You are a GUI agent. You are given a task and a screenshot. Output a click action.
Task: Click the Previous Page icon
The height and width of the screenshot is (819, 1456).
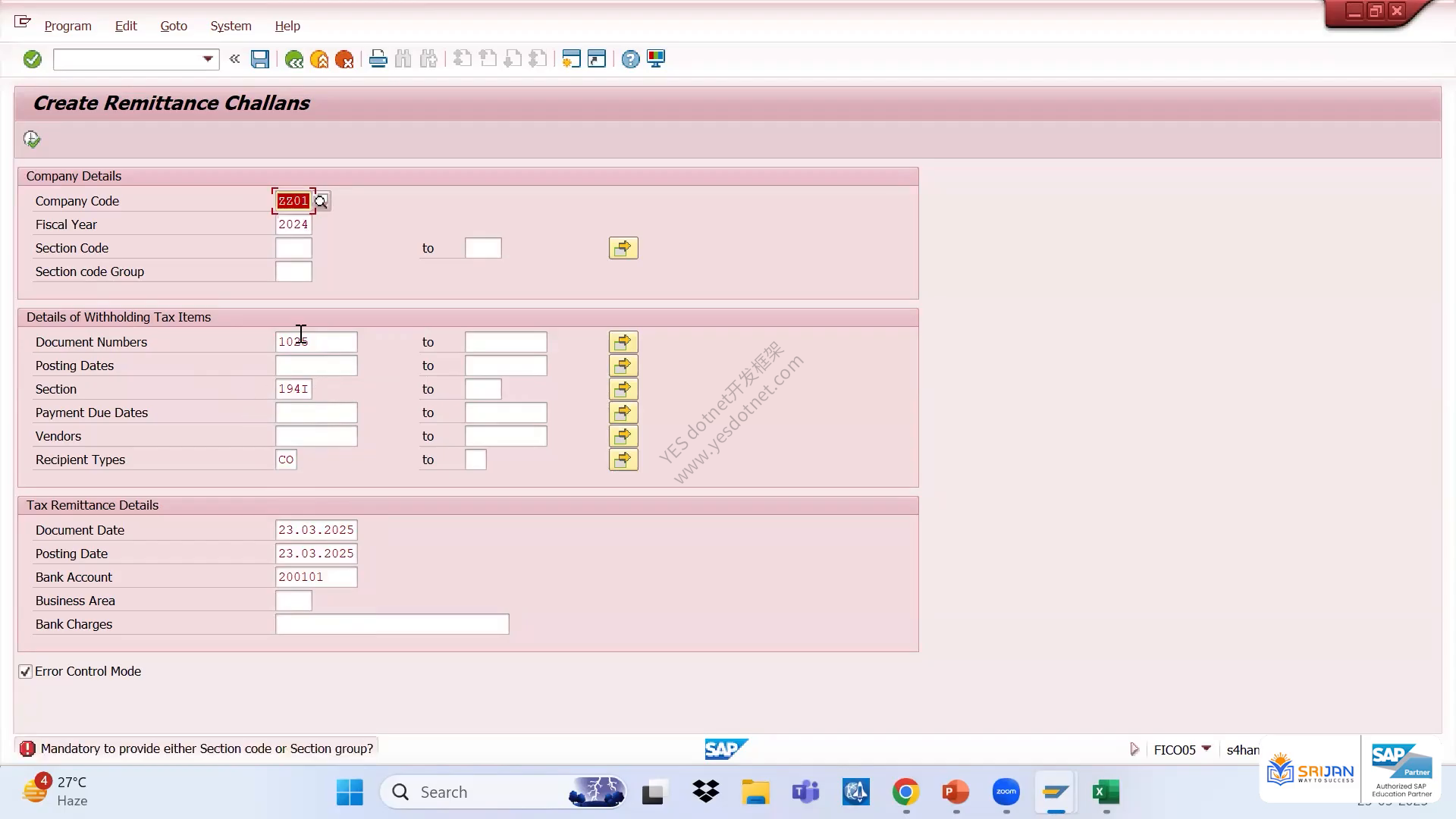(x=488, y=59)
